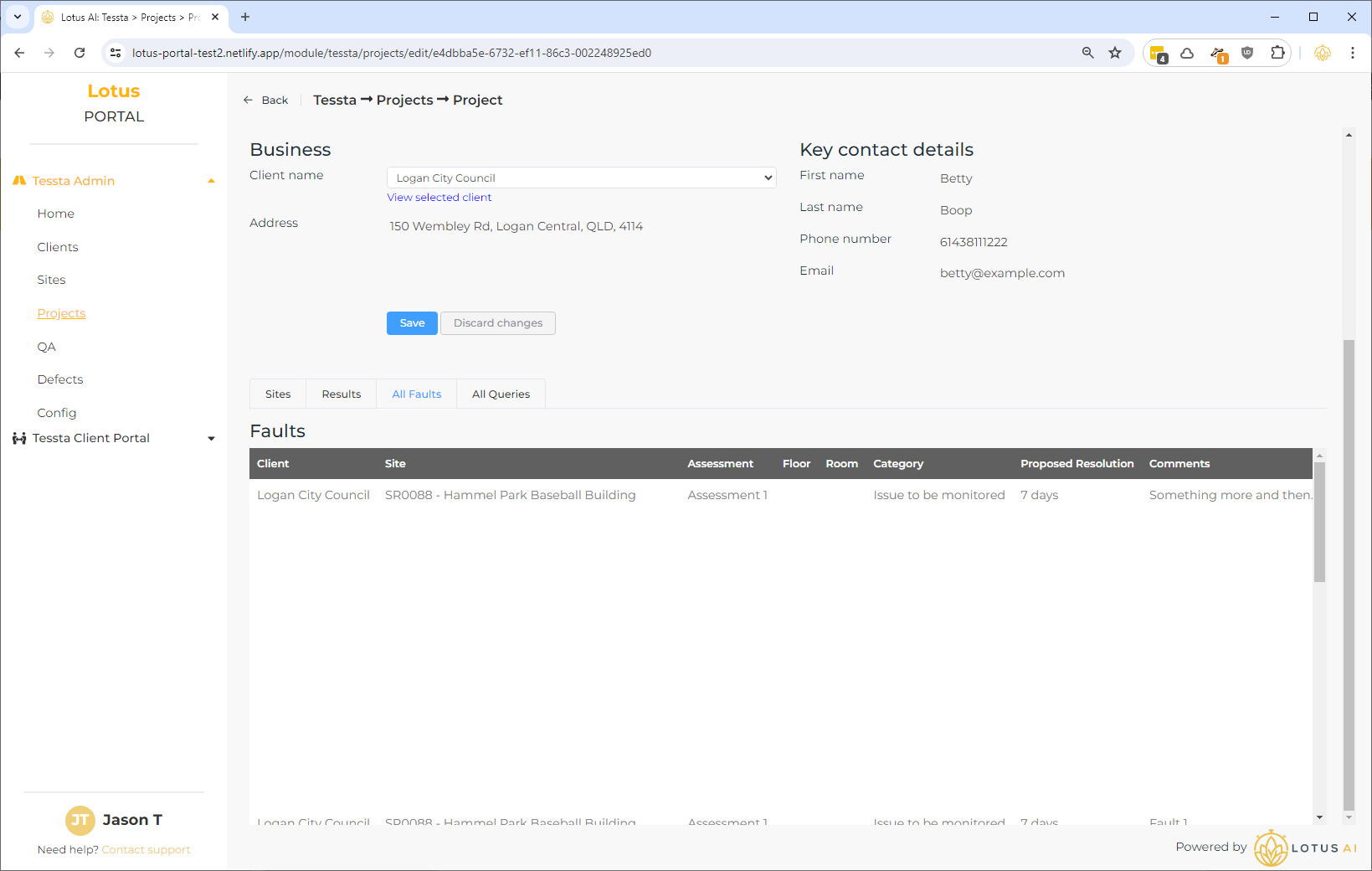Click the Jason T user avatar
The image size is (1372, 871).
pyautogui.click(x=80, y=820)
